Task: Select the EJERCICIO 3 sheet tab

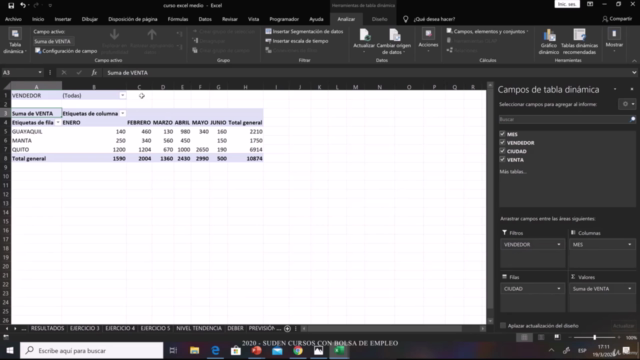Action: 84,329
